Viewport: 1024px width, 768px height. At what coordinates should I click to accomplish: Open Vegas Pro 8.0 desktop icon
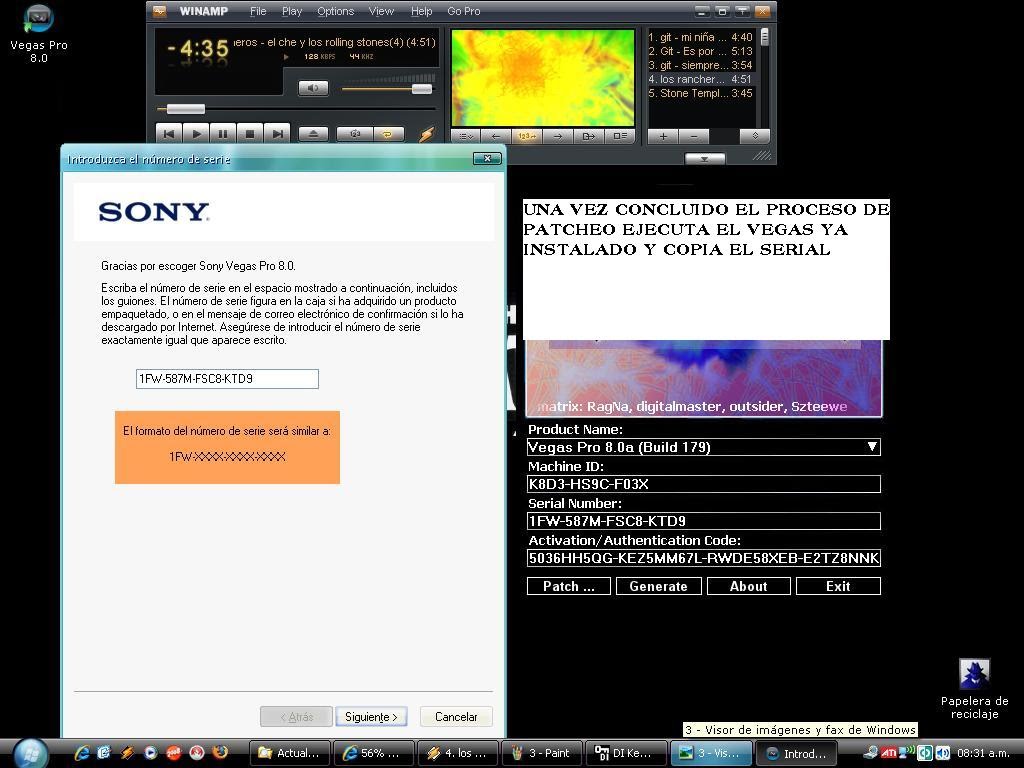click(39, 34)
